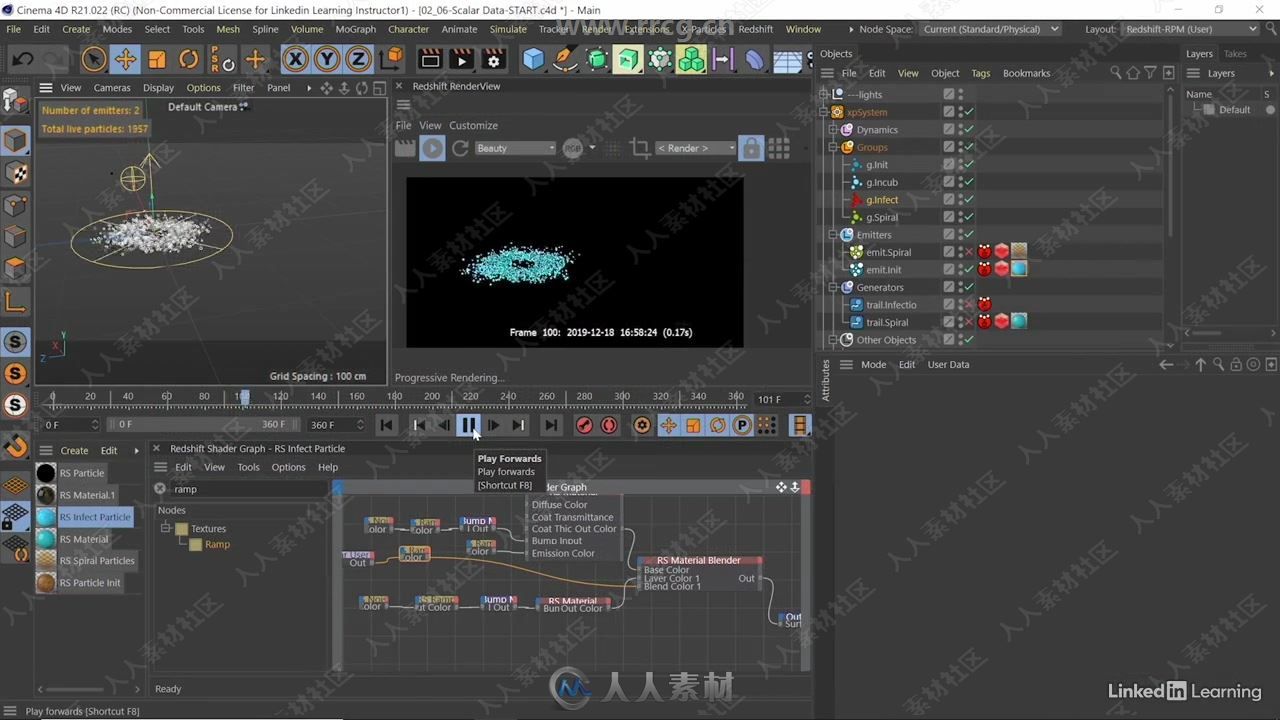Click the ramp search field
This screenshot has width=1280, height=720.
point(248,489)
